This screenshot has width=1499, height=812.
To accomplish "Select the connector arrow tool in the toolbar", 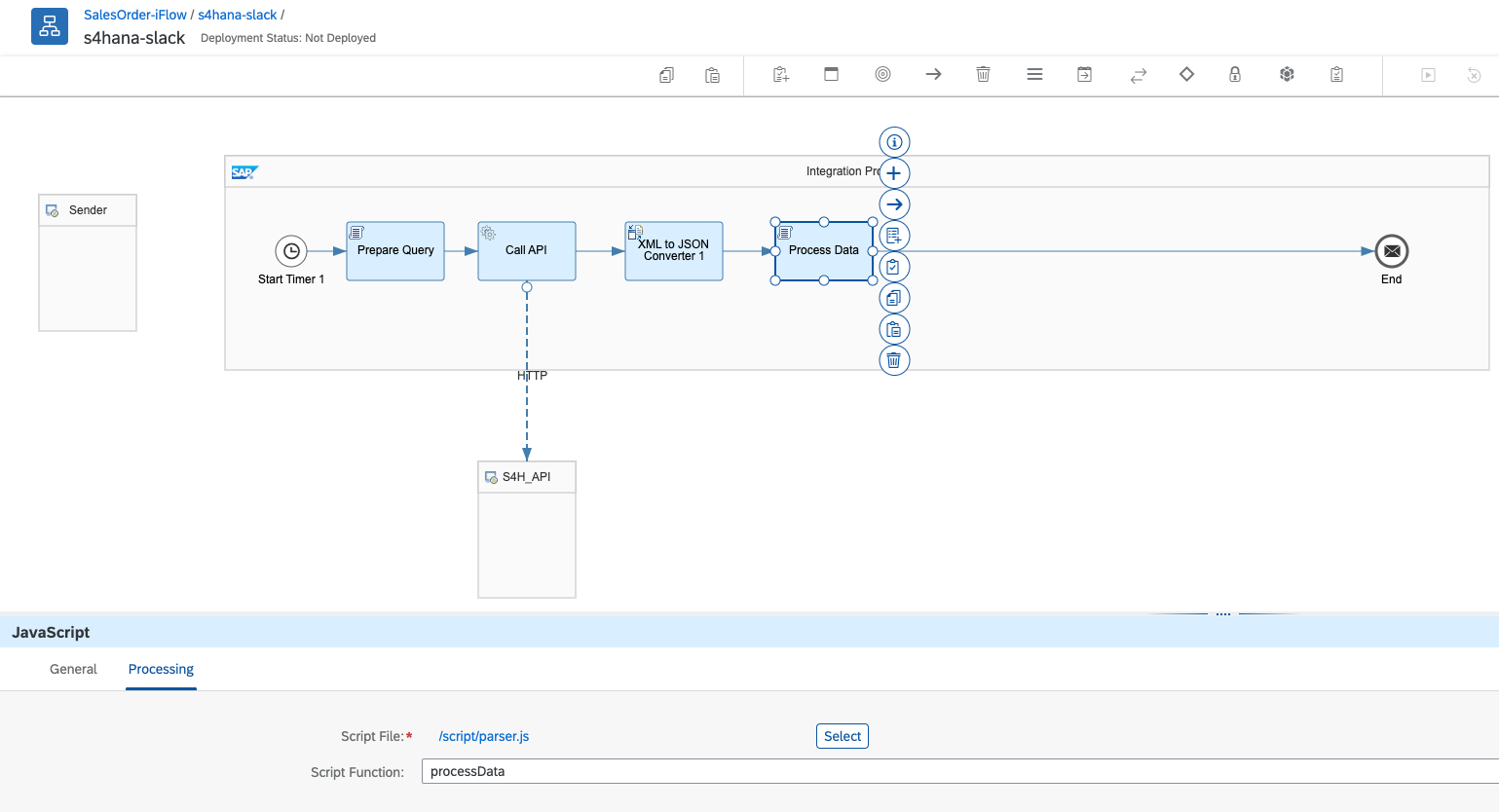I will (x=933, y=74).
